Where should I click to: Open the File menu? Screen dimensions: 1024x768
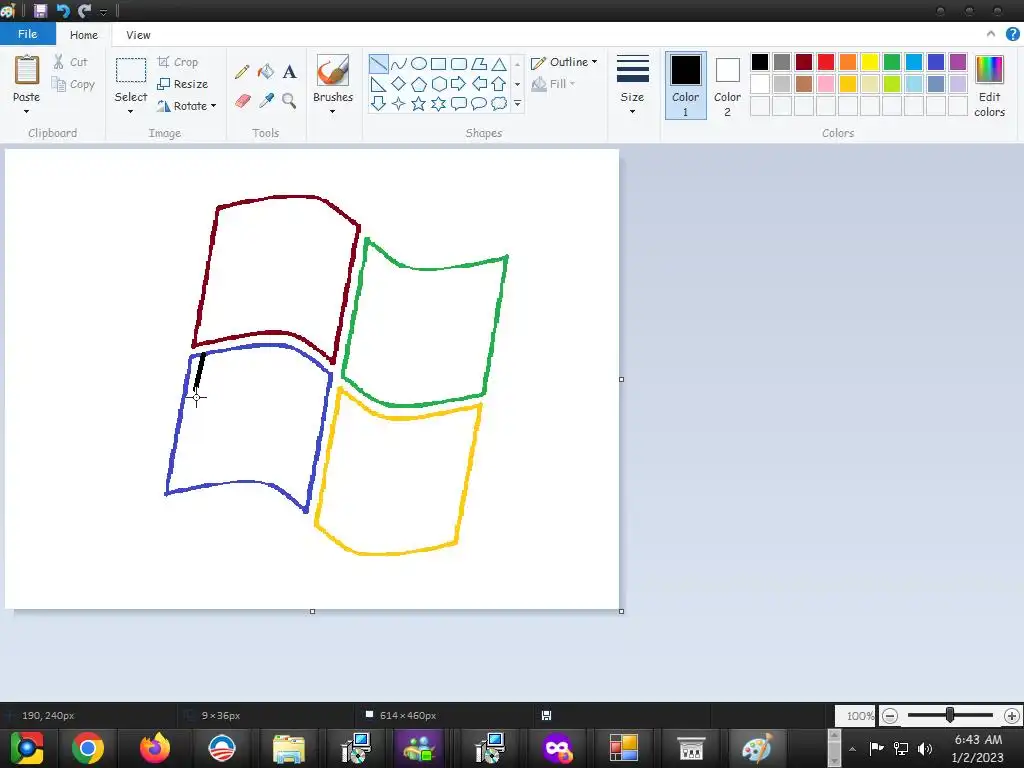27,34
